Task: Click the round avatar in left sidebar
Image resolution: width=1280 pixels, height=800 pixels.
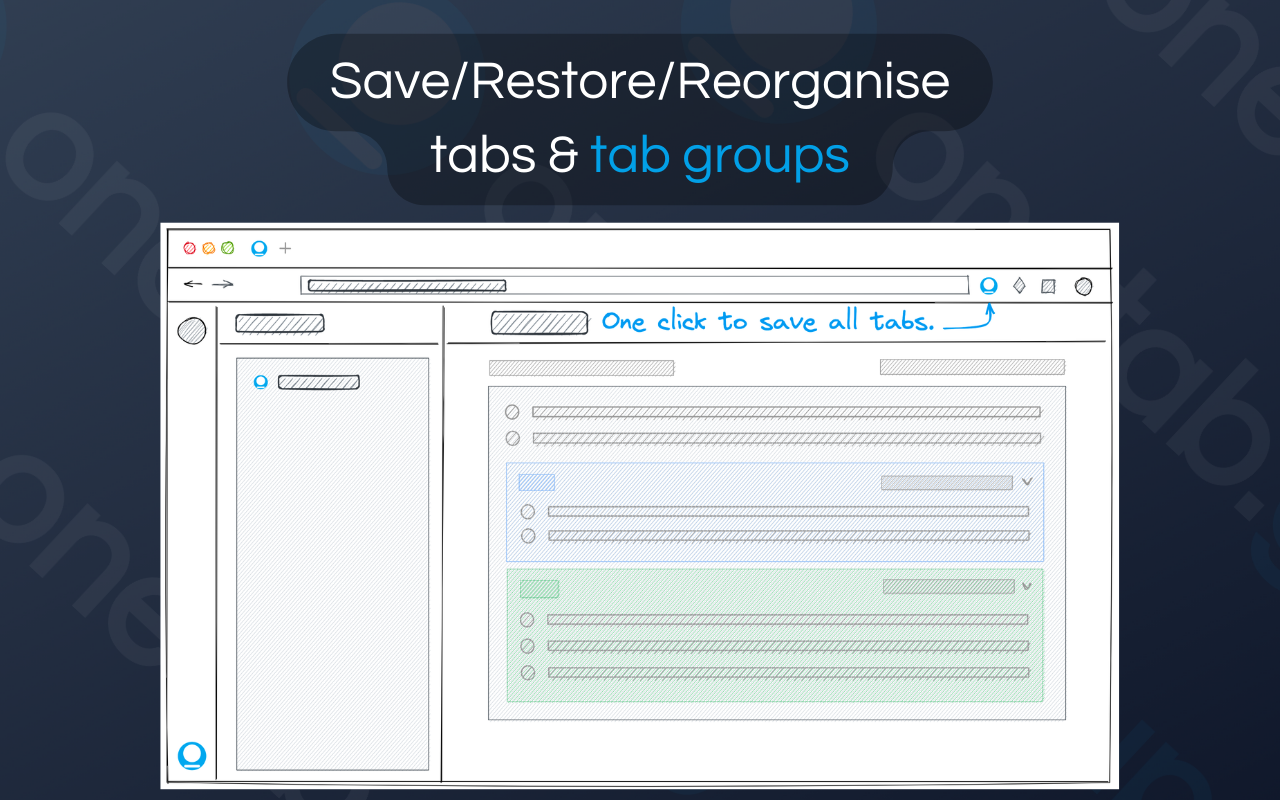Action: (x=191, y=330)
